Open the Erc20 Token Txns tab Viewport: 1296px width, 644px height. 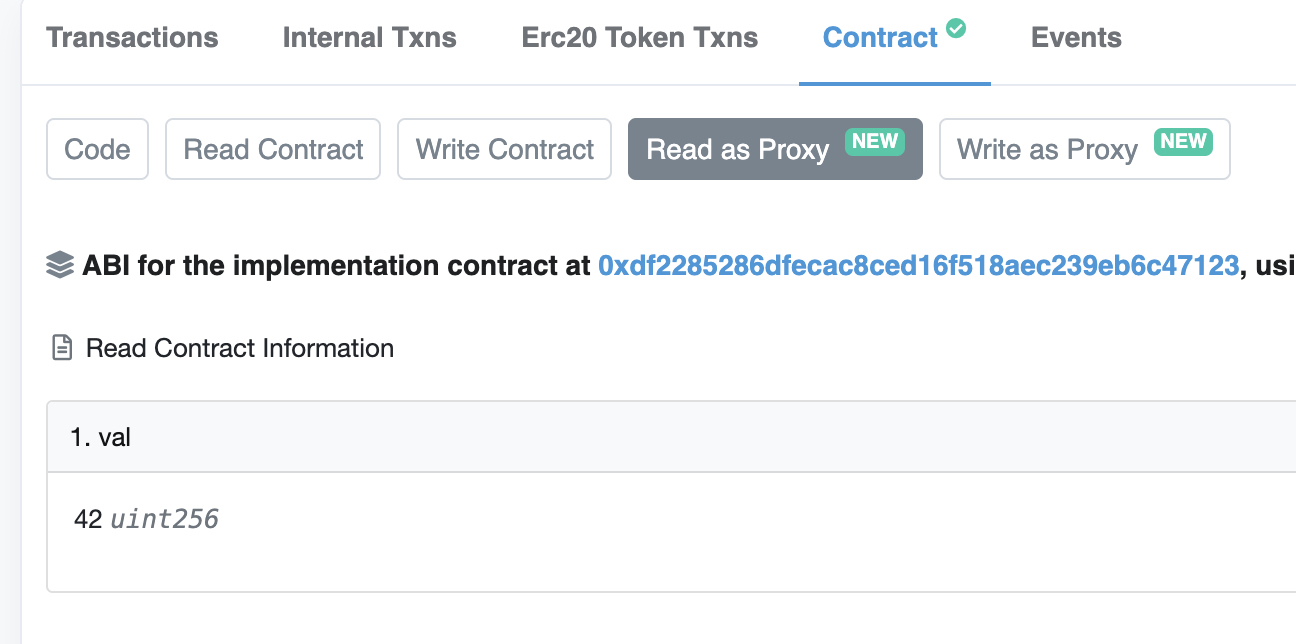point(640,38)
